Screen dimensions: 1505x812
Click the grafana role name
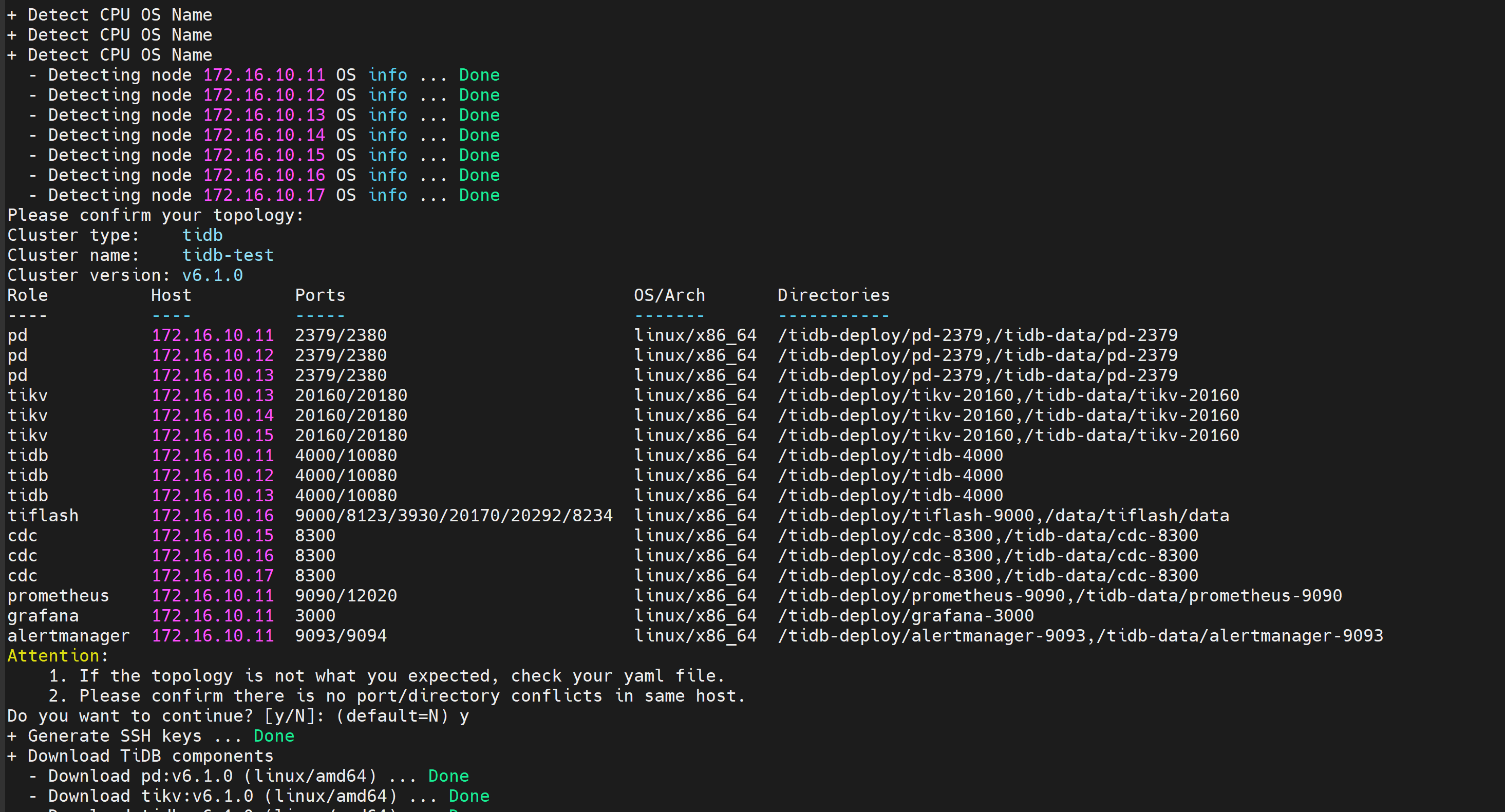pyautogui.click(x=43, y=616)
